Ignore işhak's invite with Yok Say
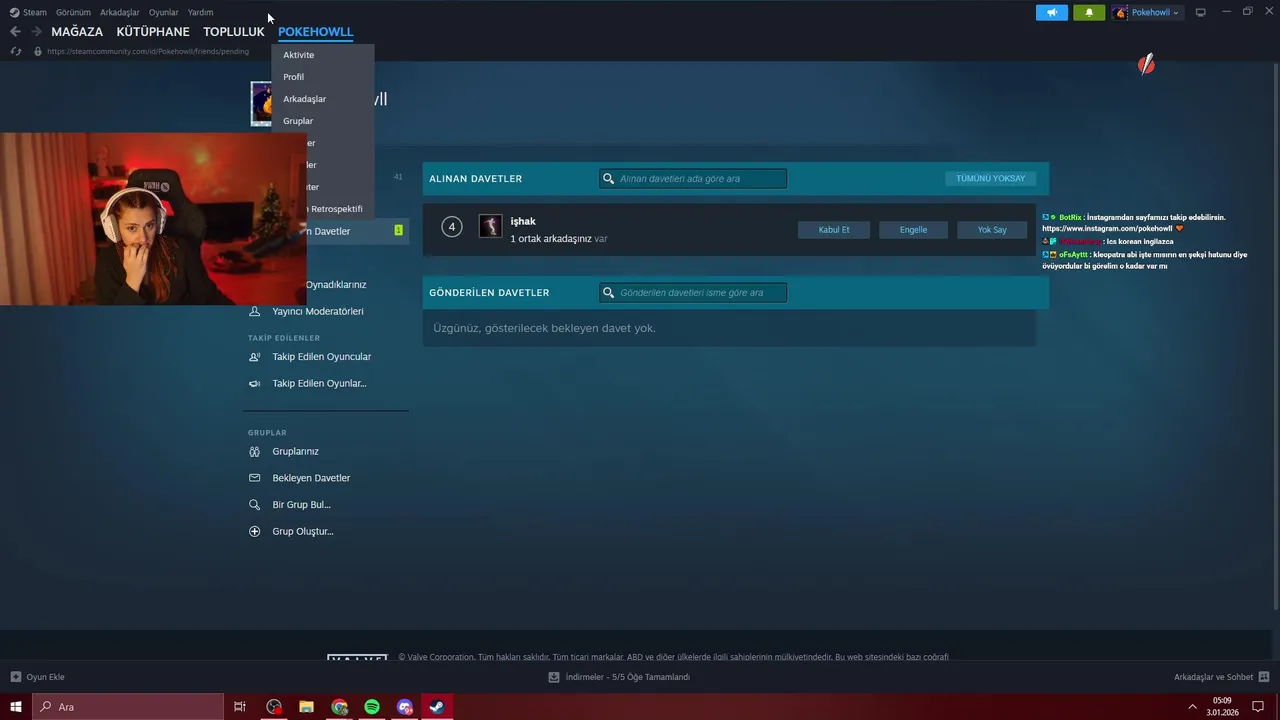Screen dimensions: 1280x720 coord(992,230)
